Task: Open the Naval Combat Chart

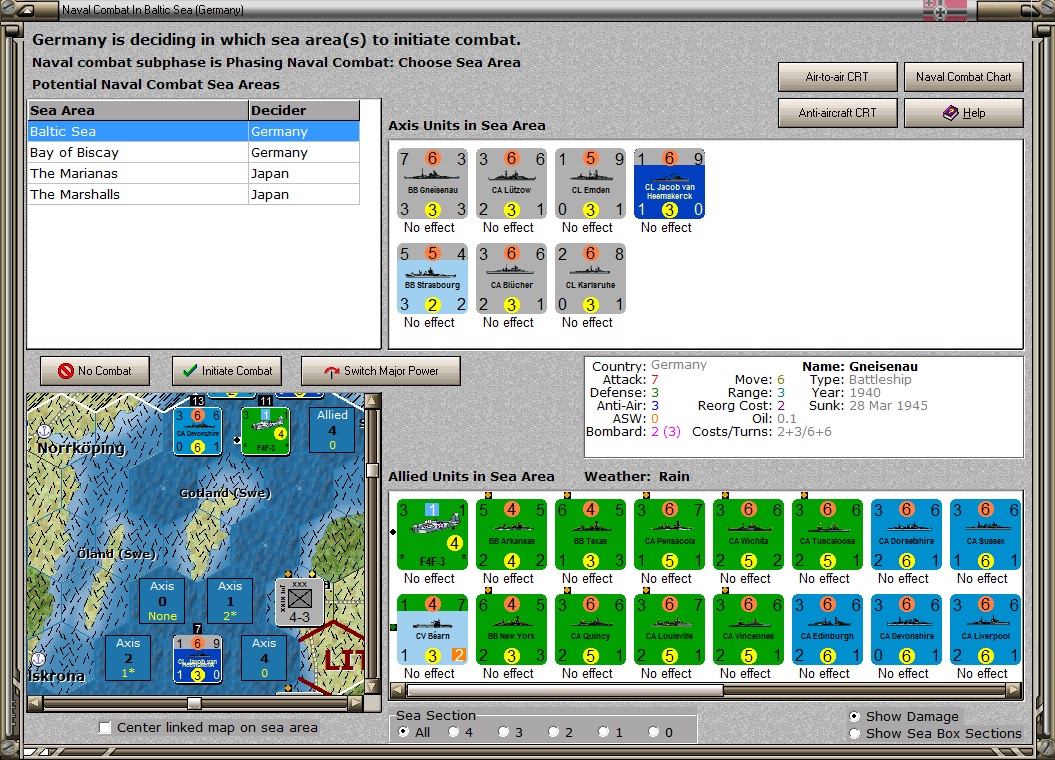Action: pos(963,77)
